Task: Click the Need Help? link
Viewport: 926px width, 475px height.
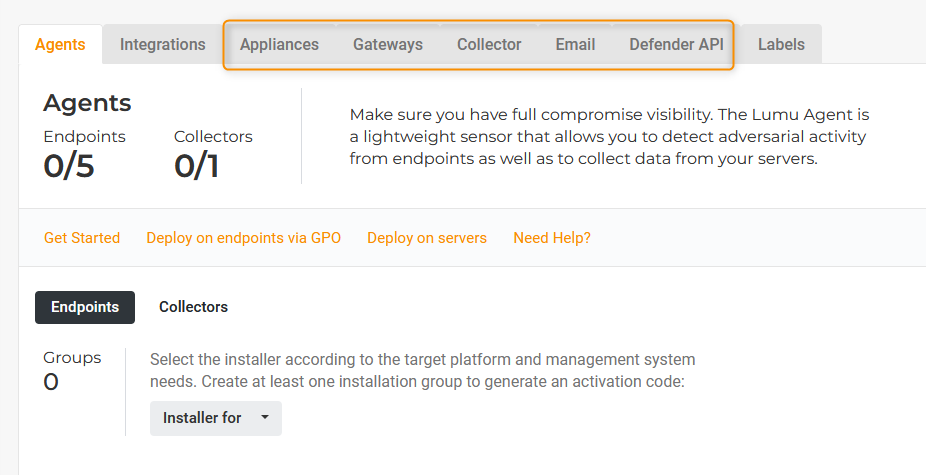Action: [551, 238]
